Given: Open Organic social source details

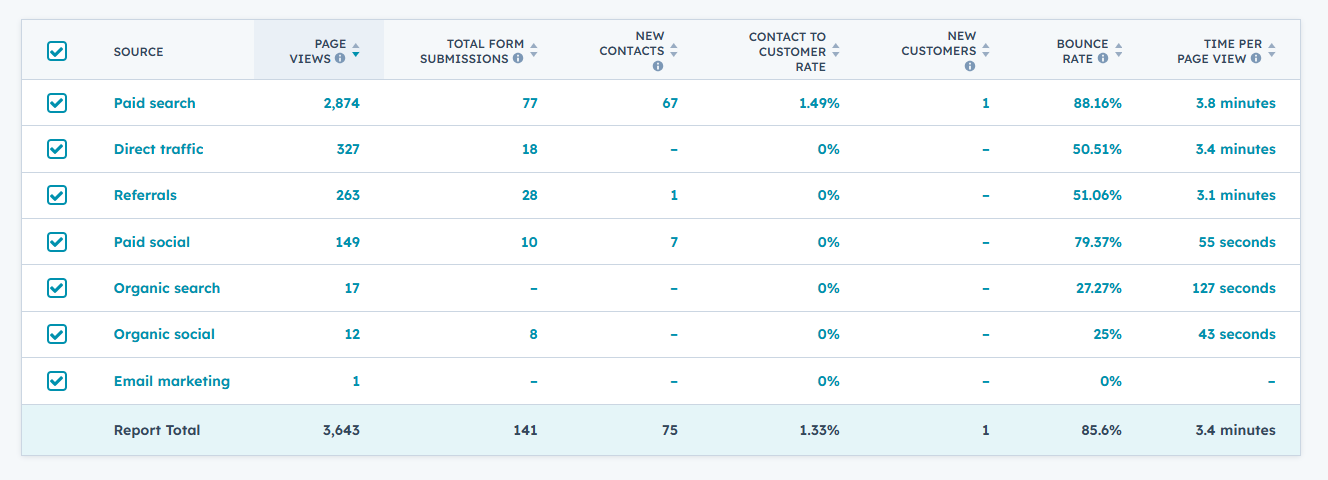Looking at the screenshot, I should point(164,334).
